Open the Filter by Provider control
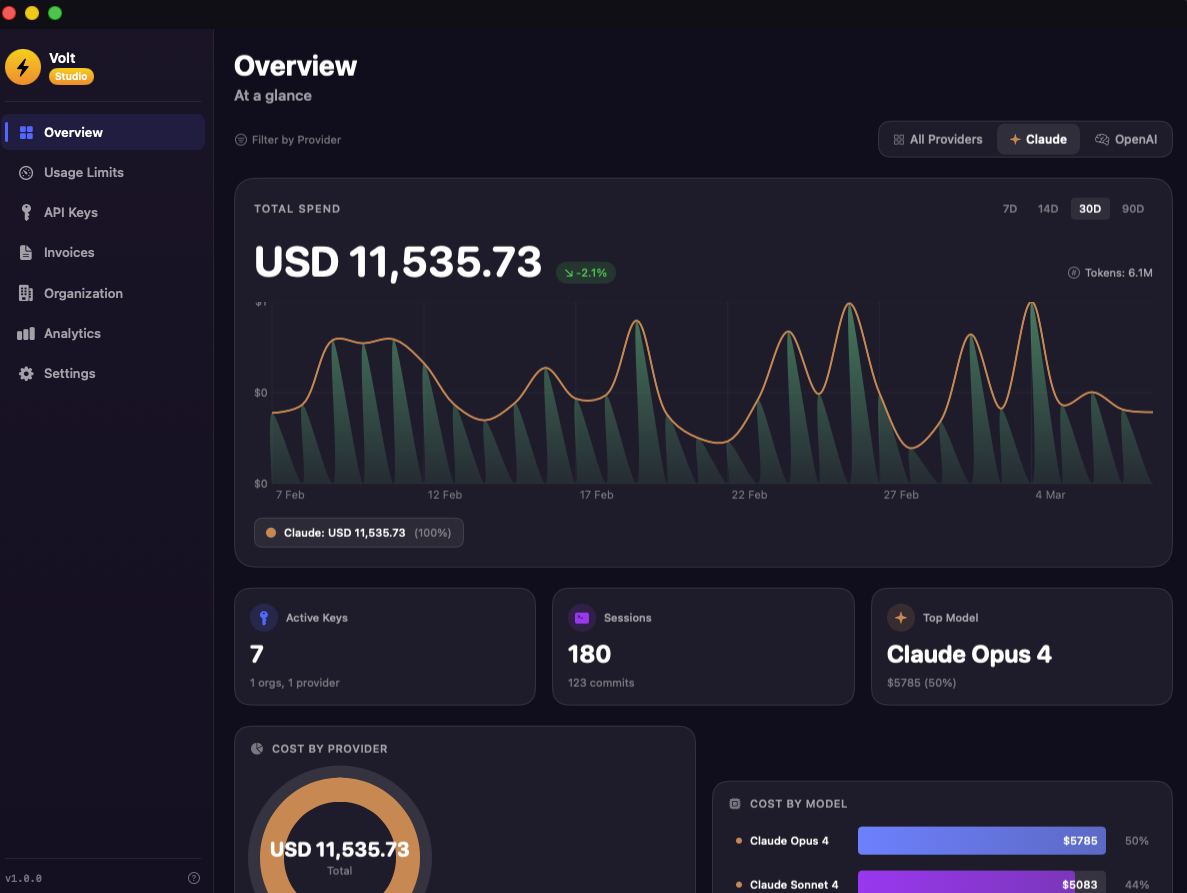The image size is (1187, 893). point(288,139)
